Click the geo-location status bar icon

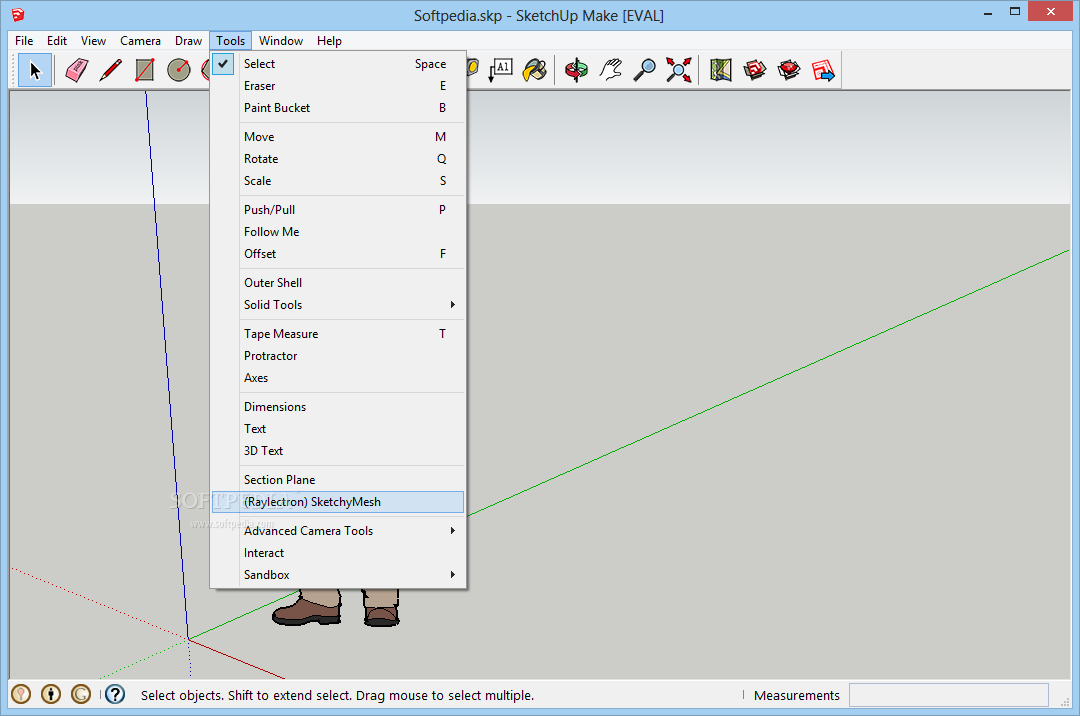click(21, 694)
